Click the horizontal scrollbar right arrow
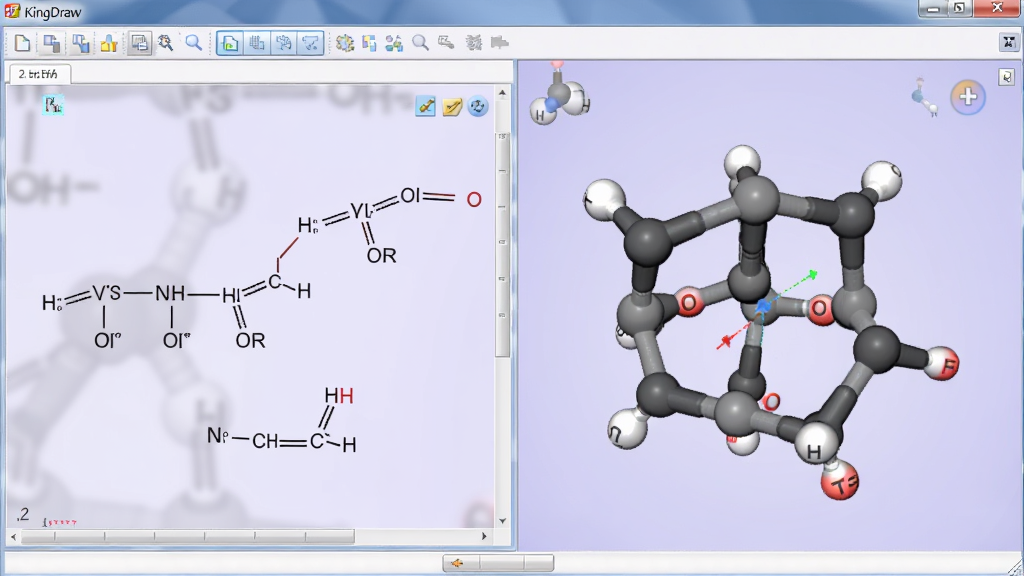 (484, 536)
